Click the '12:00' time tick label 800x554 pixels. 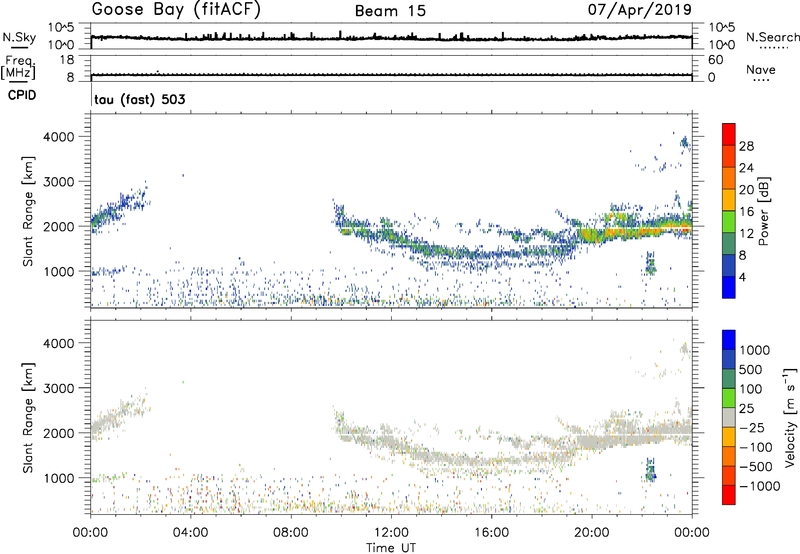tap(391, 533)
